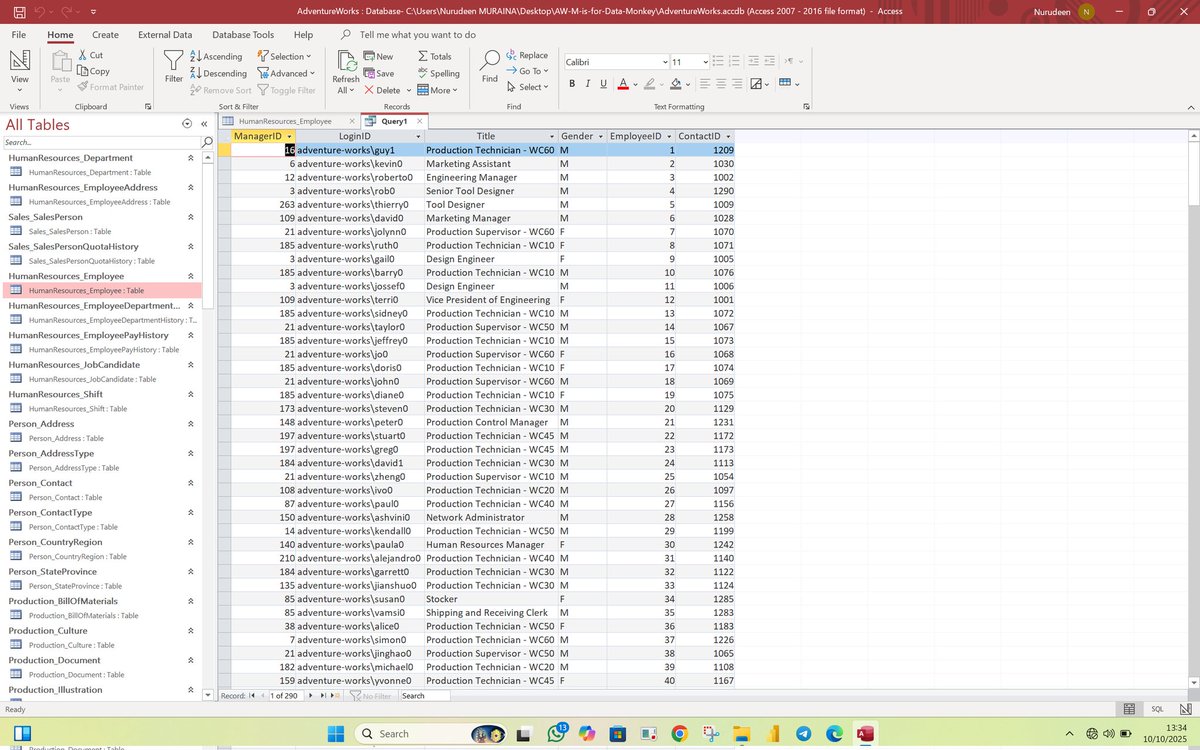Viewport: 1200px width, 750px height.
Task: Click the Cut command
Action: click(x=89, y=55)
